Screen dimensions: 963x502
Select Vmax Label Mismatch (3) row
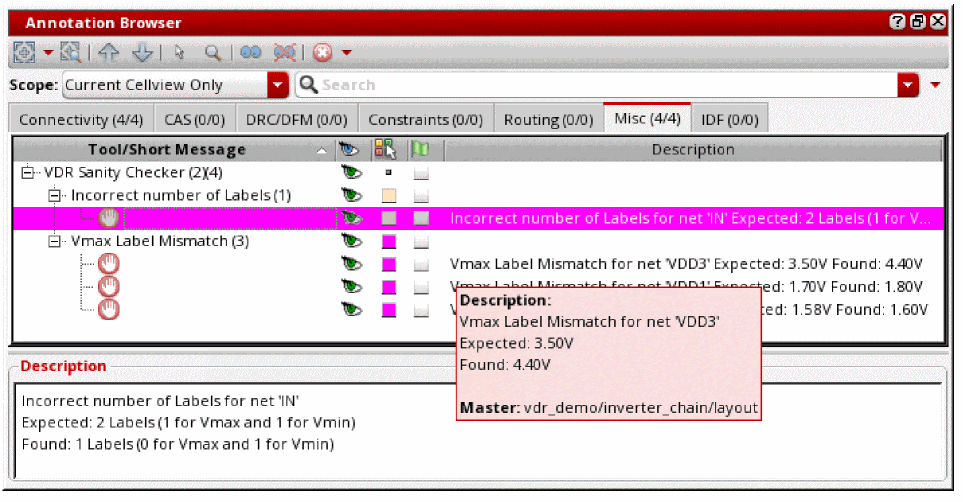coord(160,241)
